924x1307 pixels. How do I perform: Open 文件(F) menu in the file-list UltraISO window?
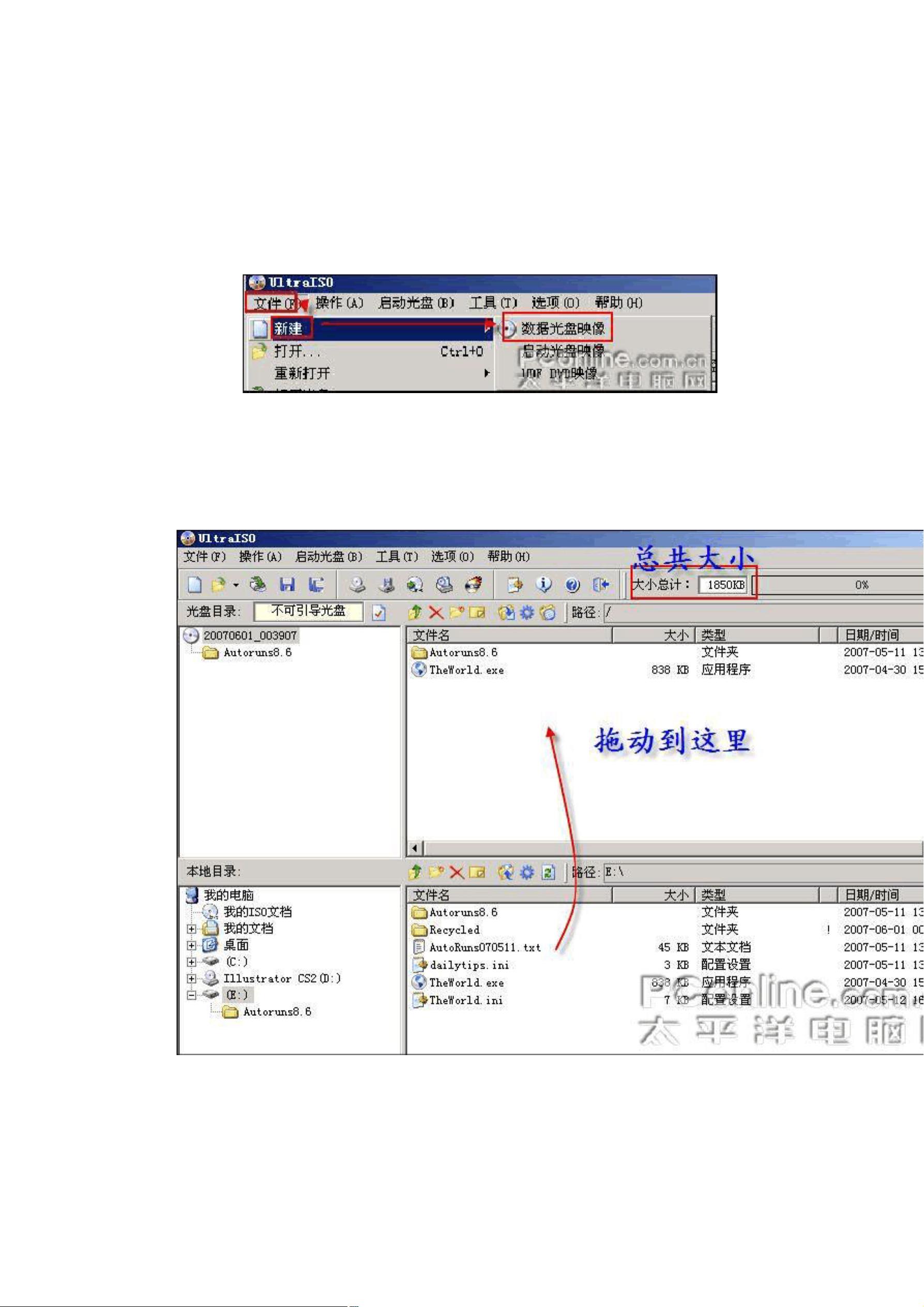point(205,557)
